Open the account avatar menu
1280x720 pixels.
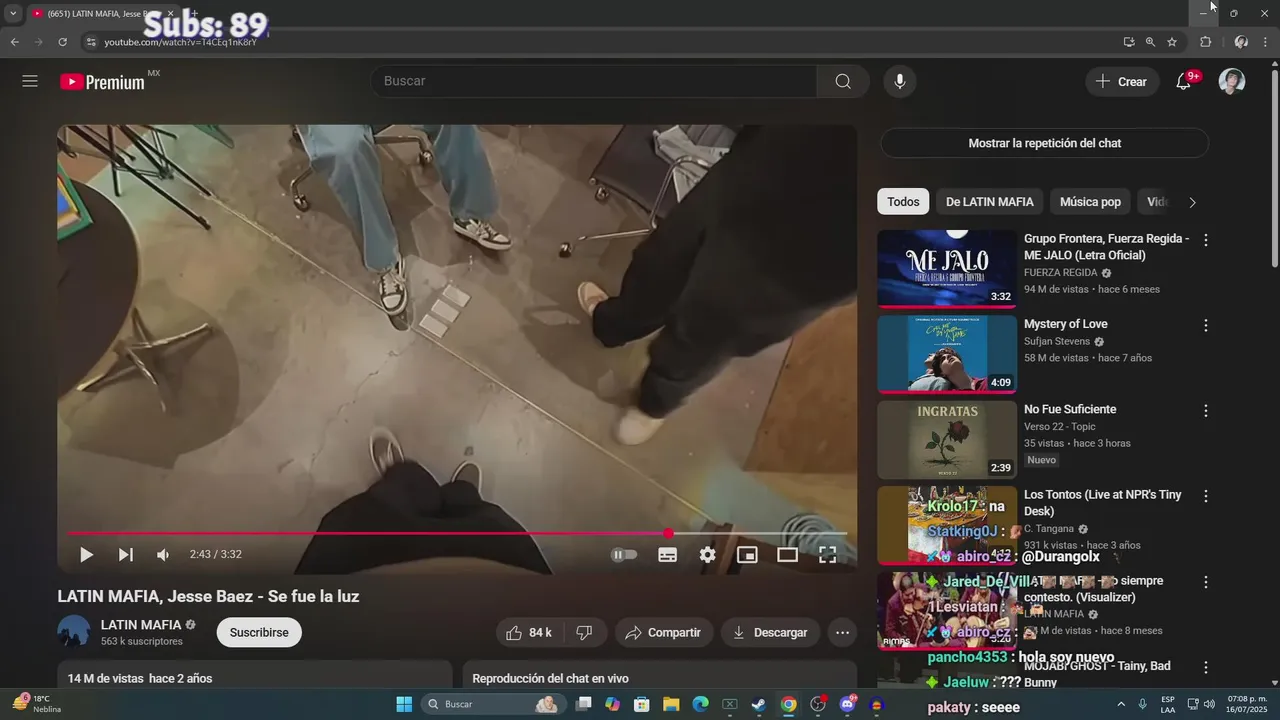pyautogui.click(x=1232, y=81)
